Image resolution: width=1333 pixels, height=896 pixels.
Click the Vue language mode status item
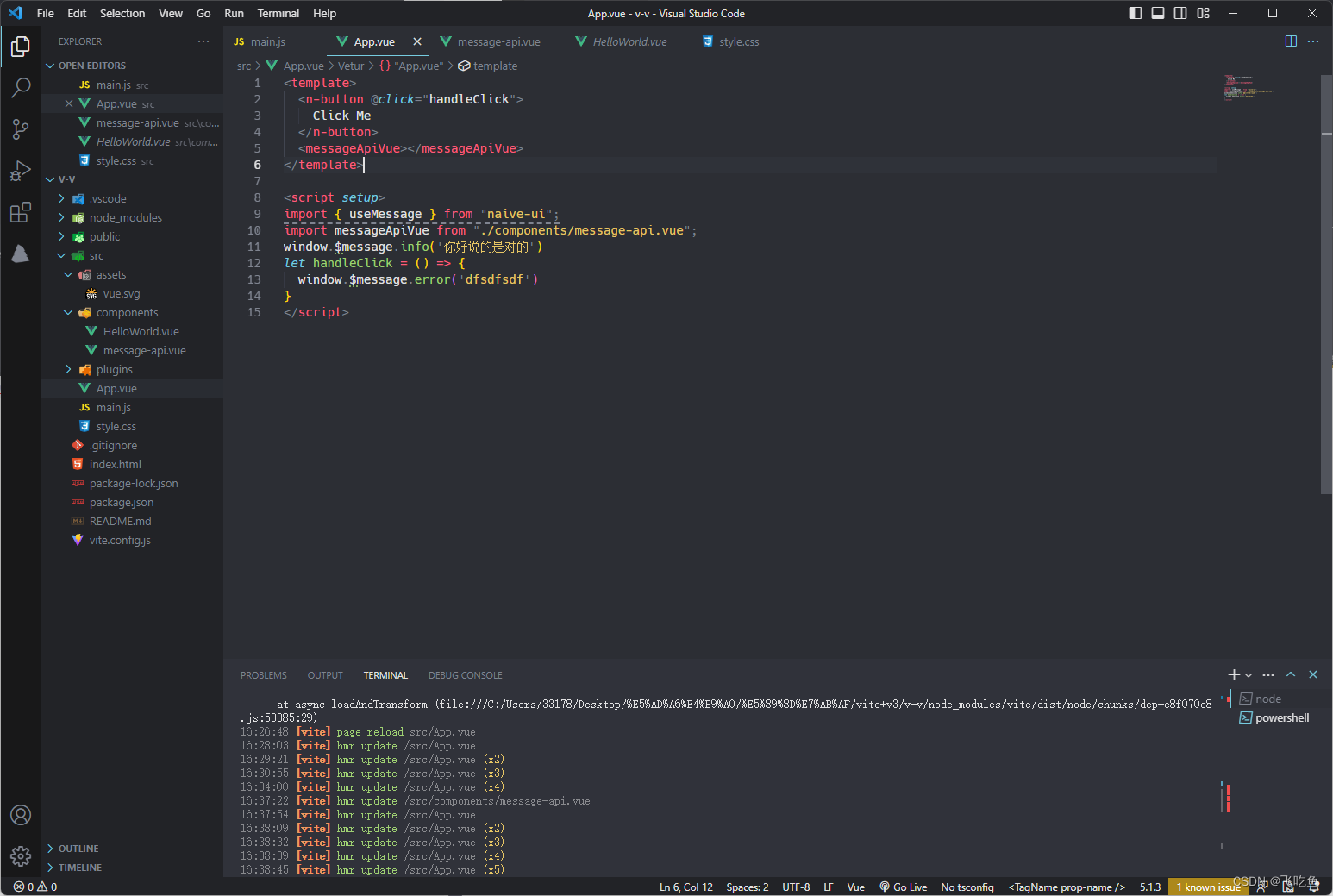click(856, 887)
